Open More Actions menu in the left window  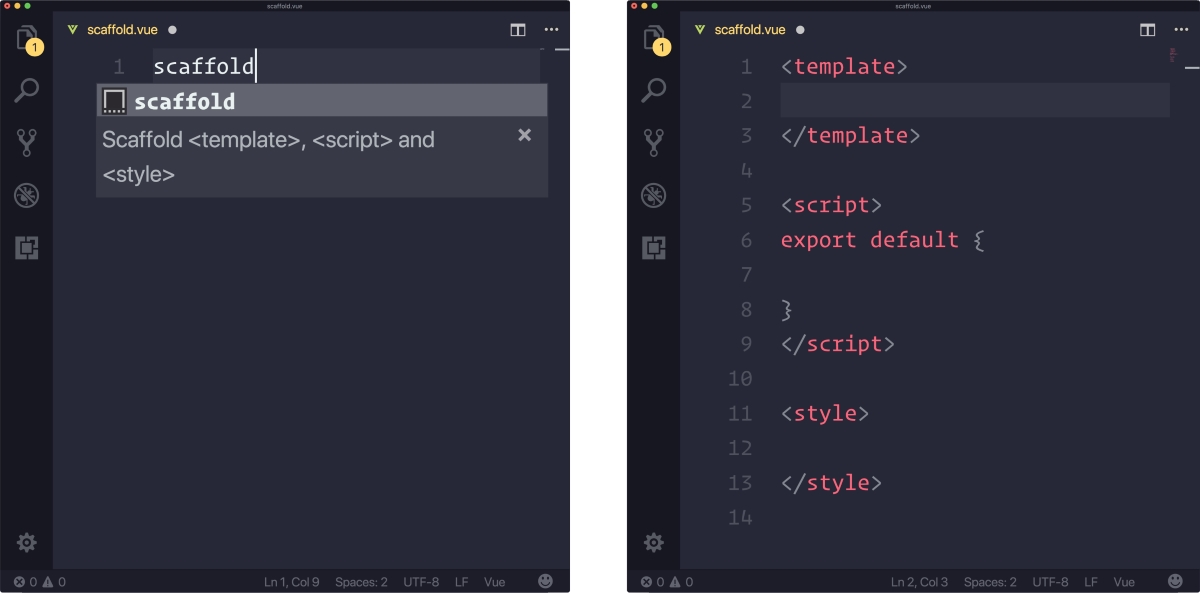[551, 30]
